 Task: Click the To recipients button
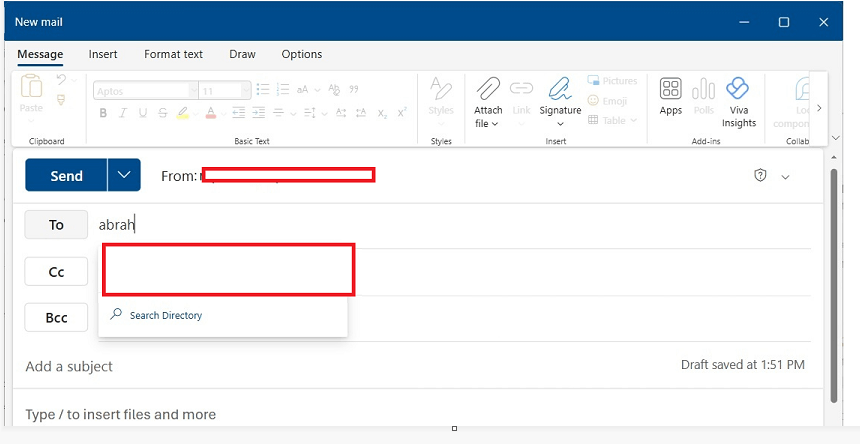[56, 225]
